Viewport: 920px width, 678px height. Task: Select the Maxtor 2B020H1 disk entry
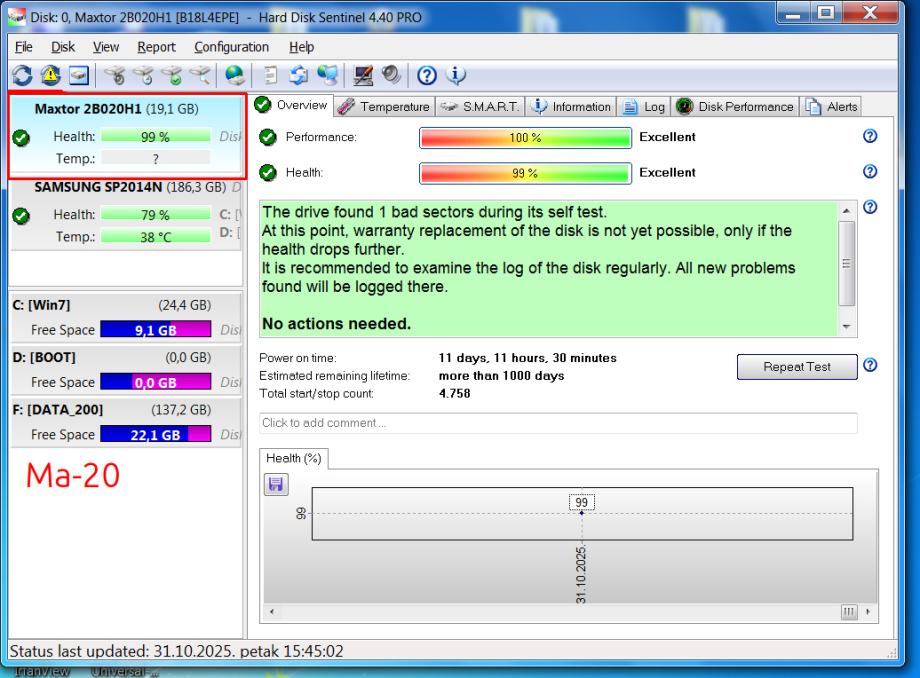click(127, 136)
